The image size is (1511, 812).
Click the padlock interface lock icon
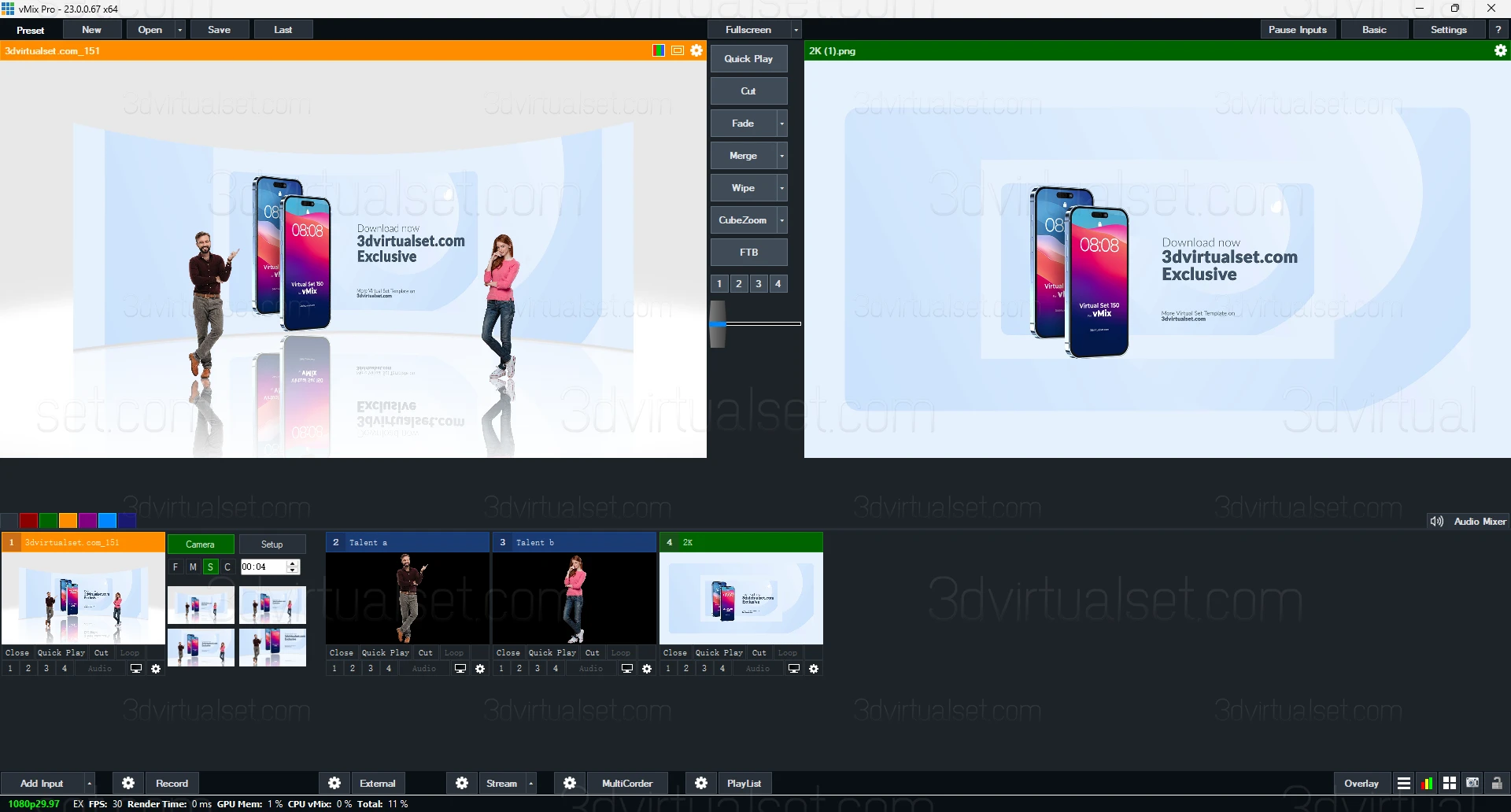pyautogui.click(x=1495, y=783)
